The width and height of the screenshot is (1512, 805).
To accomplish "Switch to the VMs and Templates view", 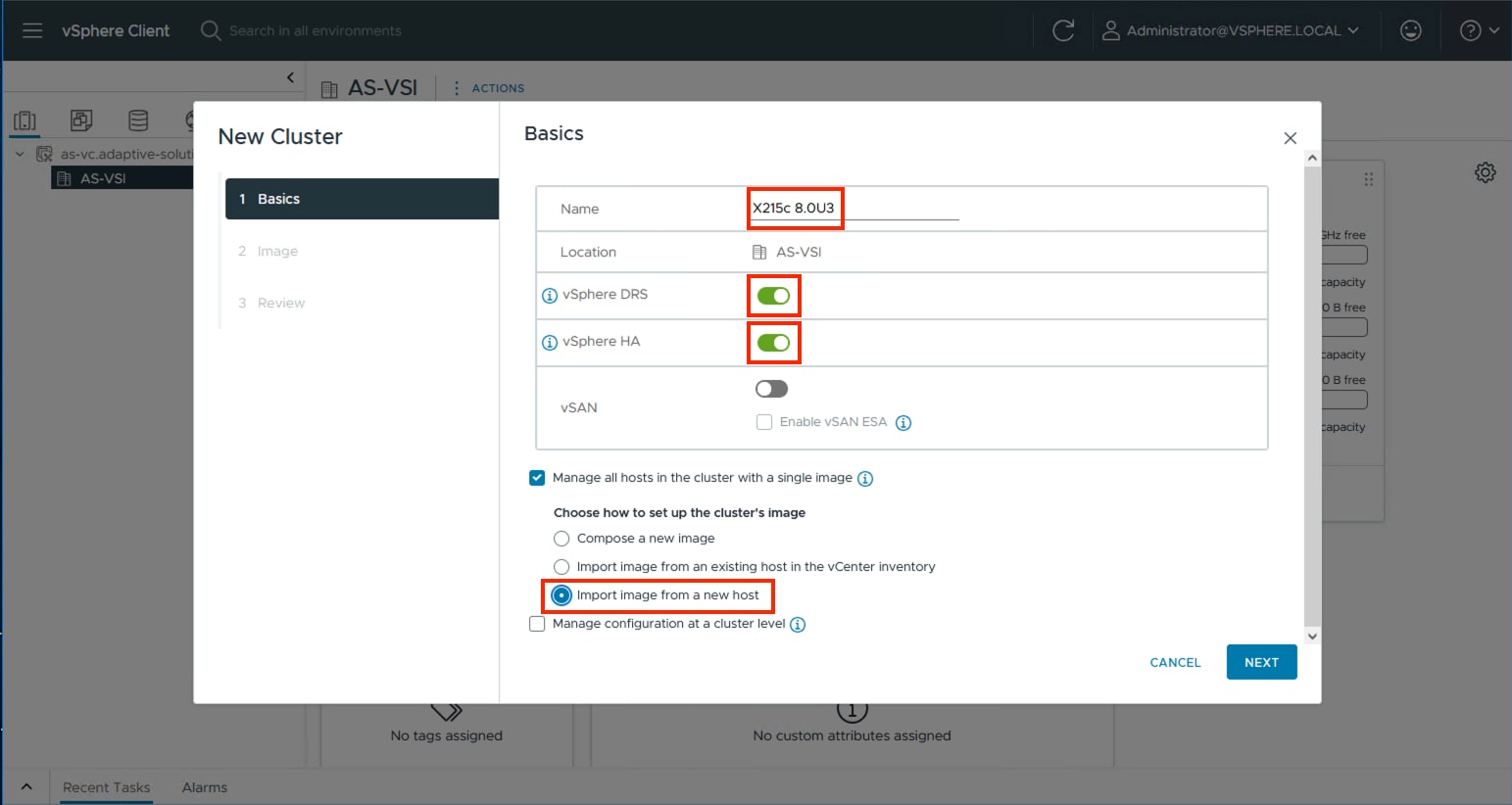I will point(81,120).
